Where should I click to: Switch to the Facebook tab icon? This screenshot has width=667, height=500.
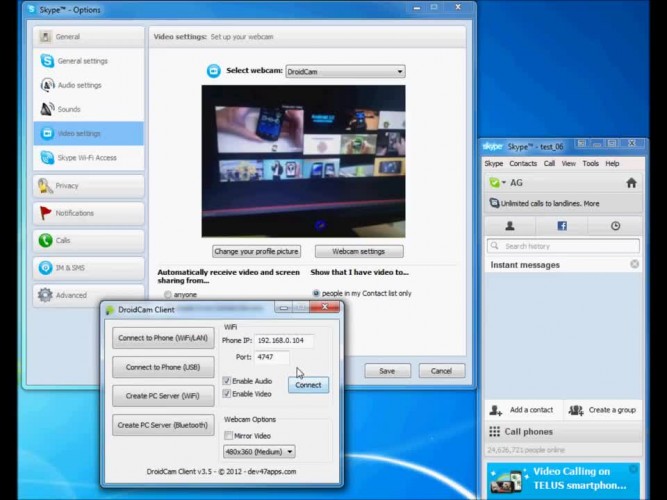coord(562,226)
